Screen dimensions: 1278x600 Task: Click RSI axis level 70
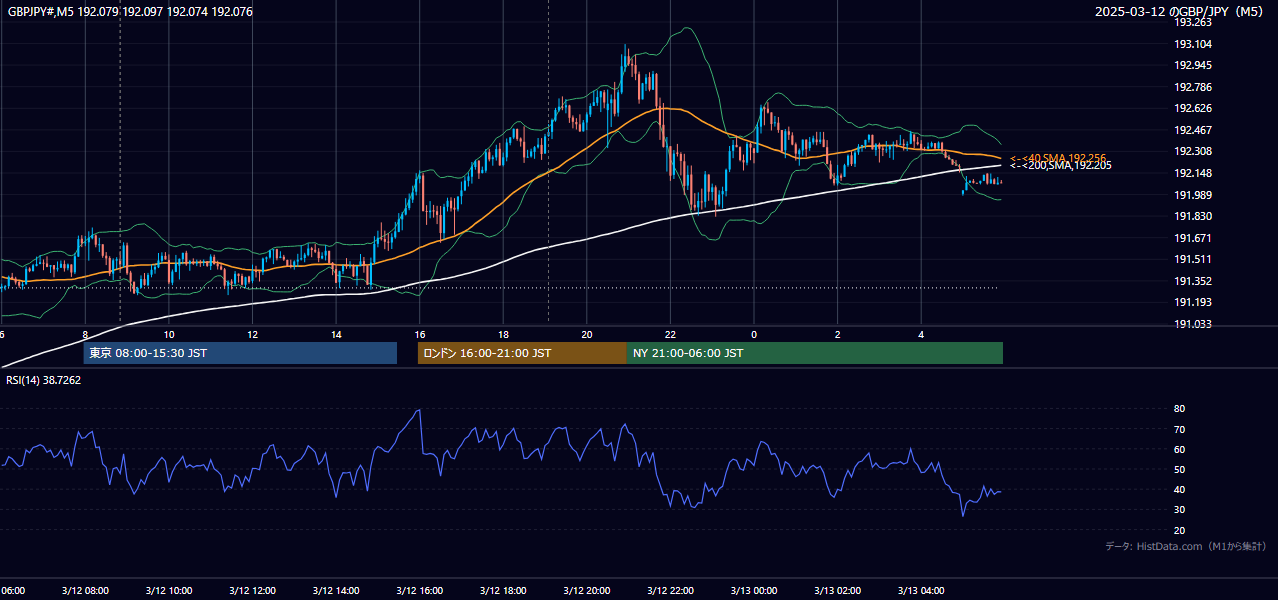click(x=1179, y=429)
